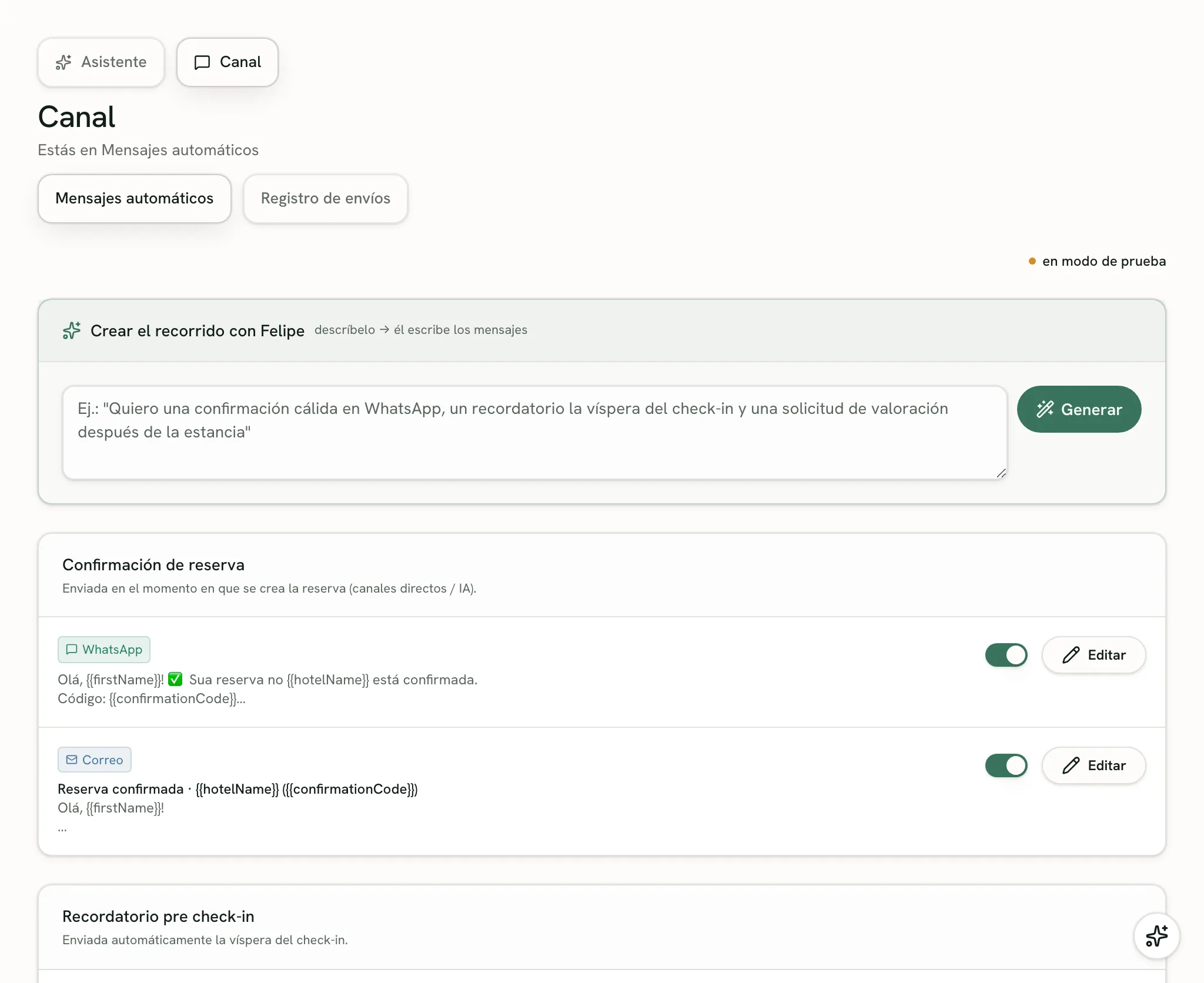This screenshot has height=983, width=1204.
Task: Click the sparkle icon beside Crear el recorrido
Action: click(72, 330)
